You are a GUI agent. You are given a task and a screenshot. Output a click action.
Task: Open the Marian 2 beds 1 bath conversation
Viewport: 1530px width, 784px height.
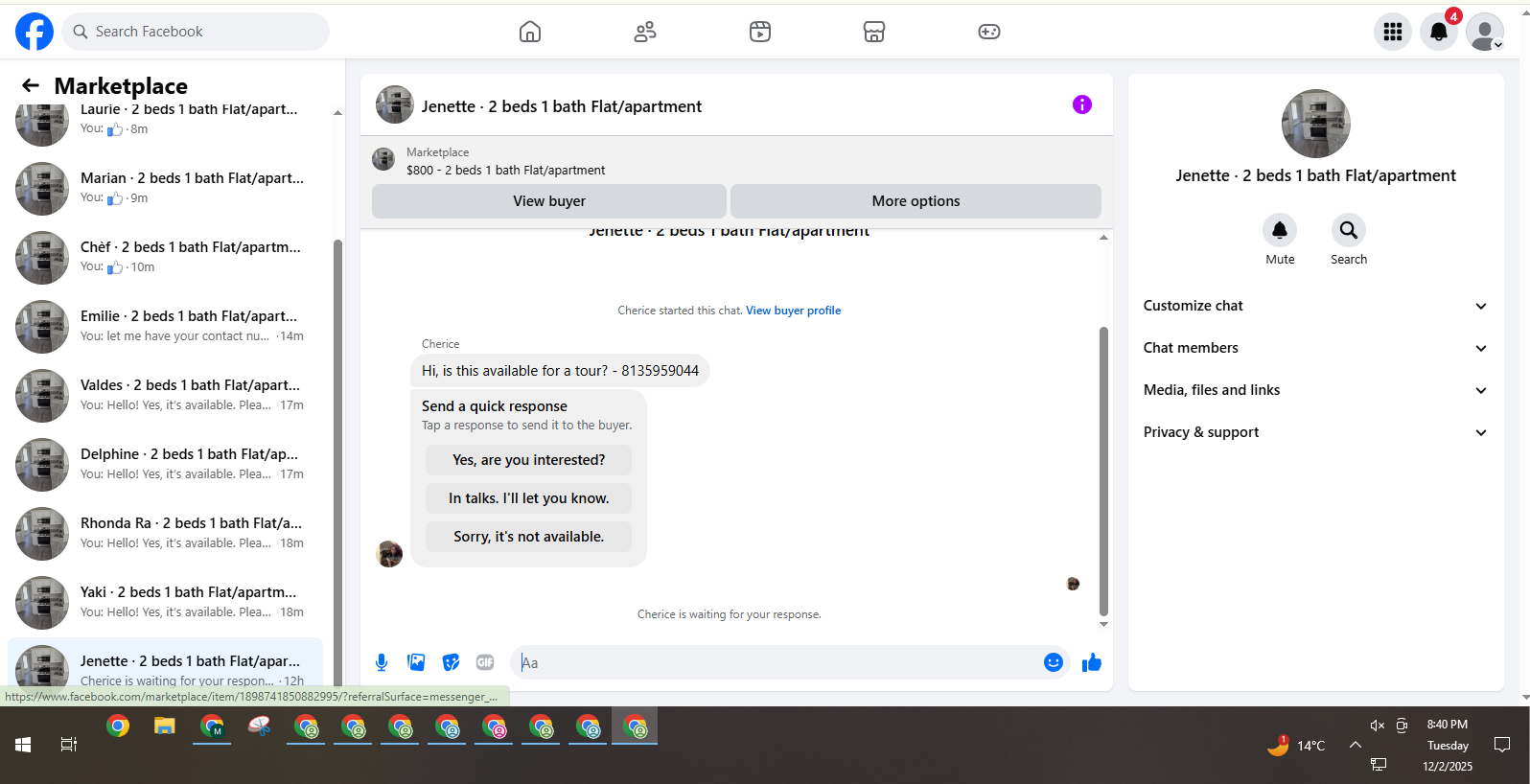(x=165, y=188)
